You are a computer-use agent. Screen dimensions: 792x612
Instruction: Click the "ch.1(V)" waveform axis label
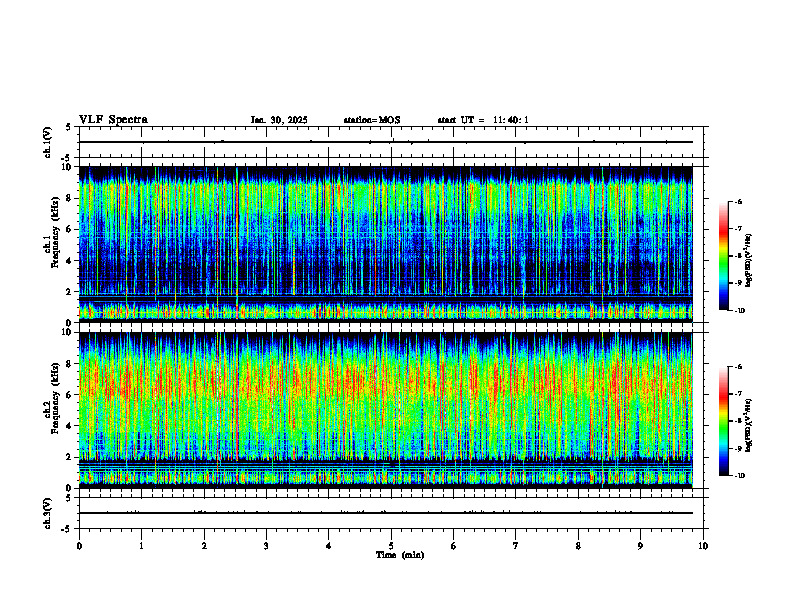[47, 142]
